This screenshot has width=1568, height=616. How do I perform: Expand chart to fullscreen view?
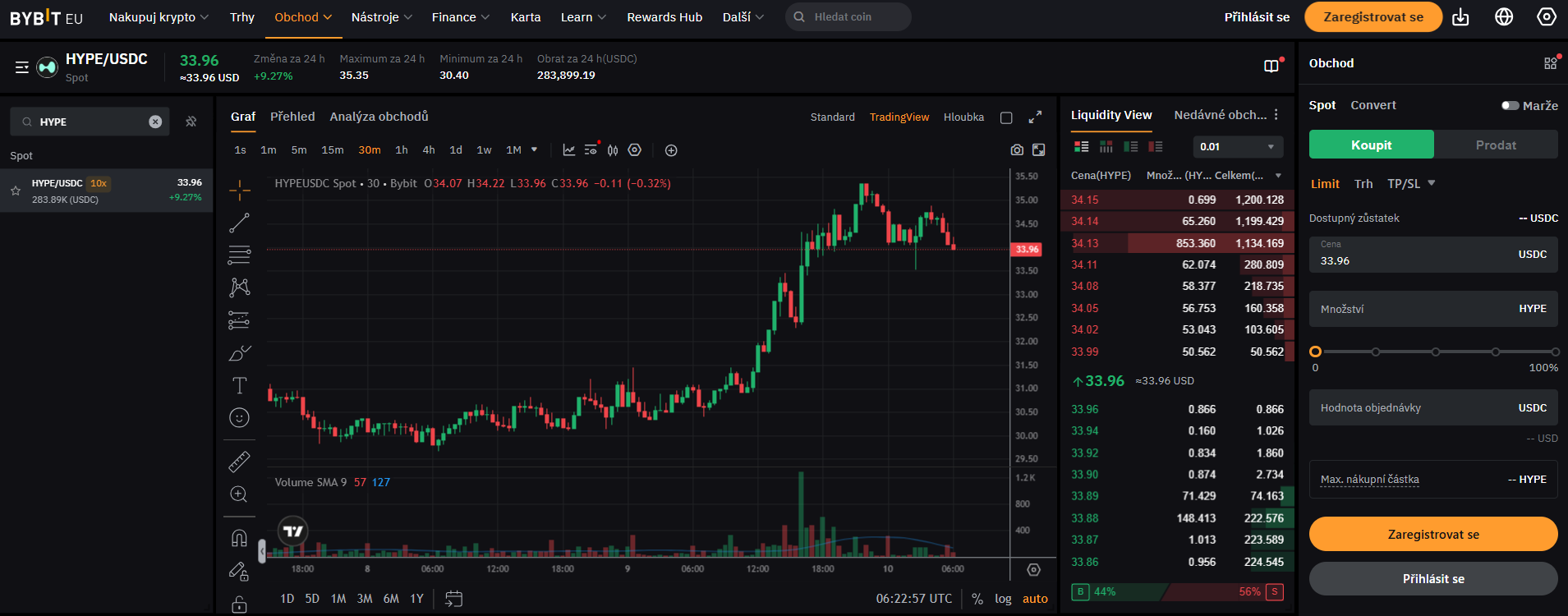tap(1035, 117)
